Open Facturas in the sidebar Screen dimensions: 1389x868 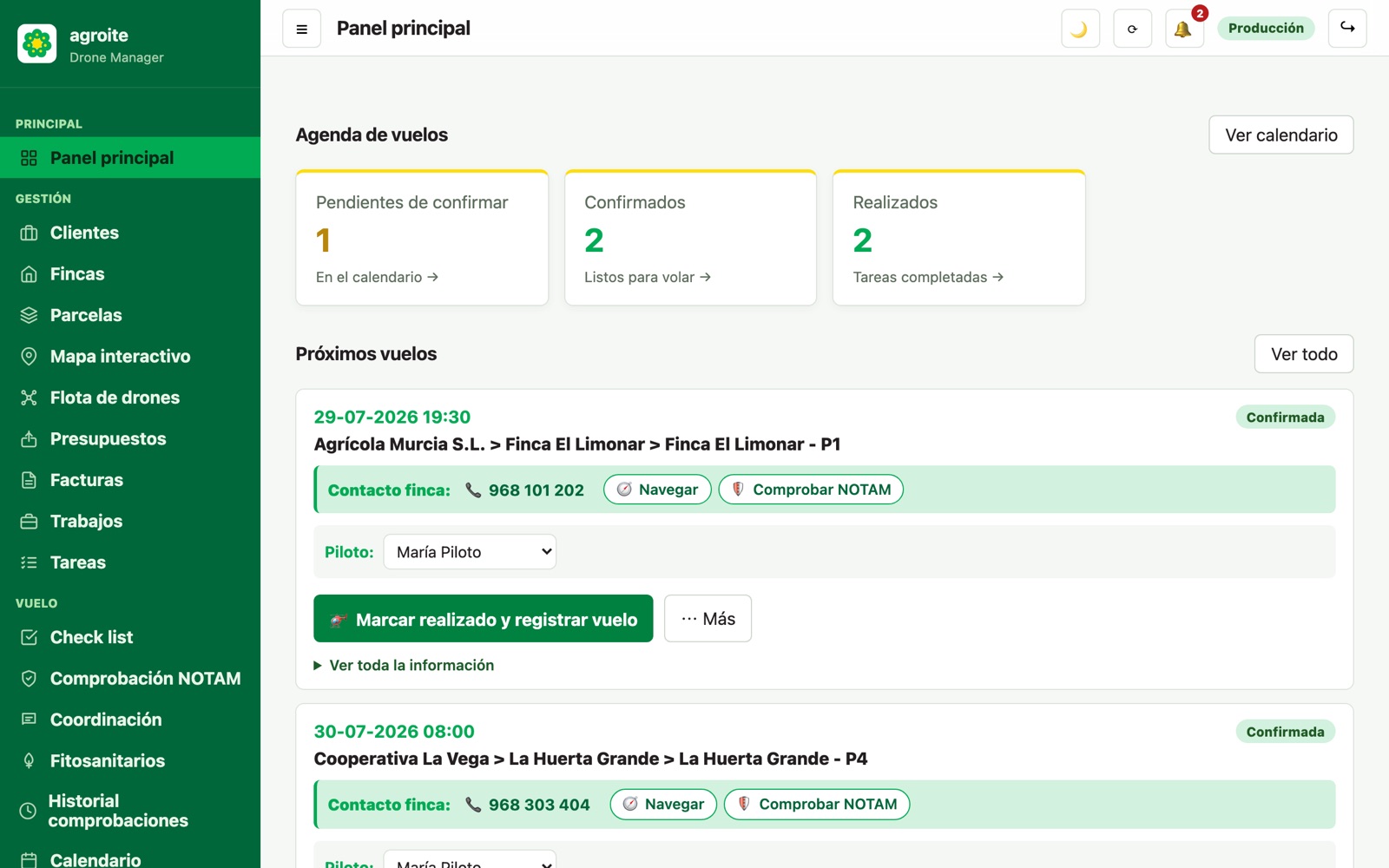coord(130,480)
